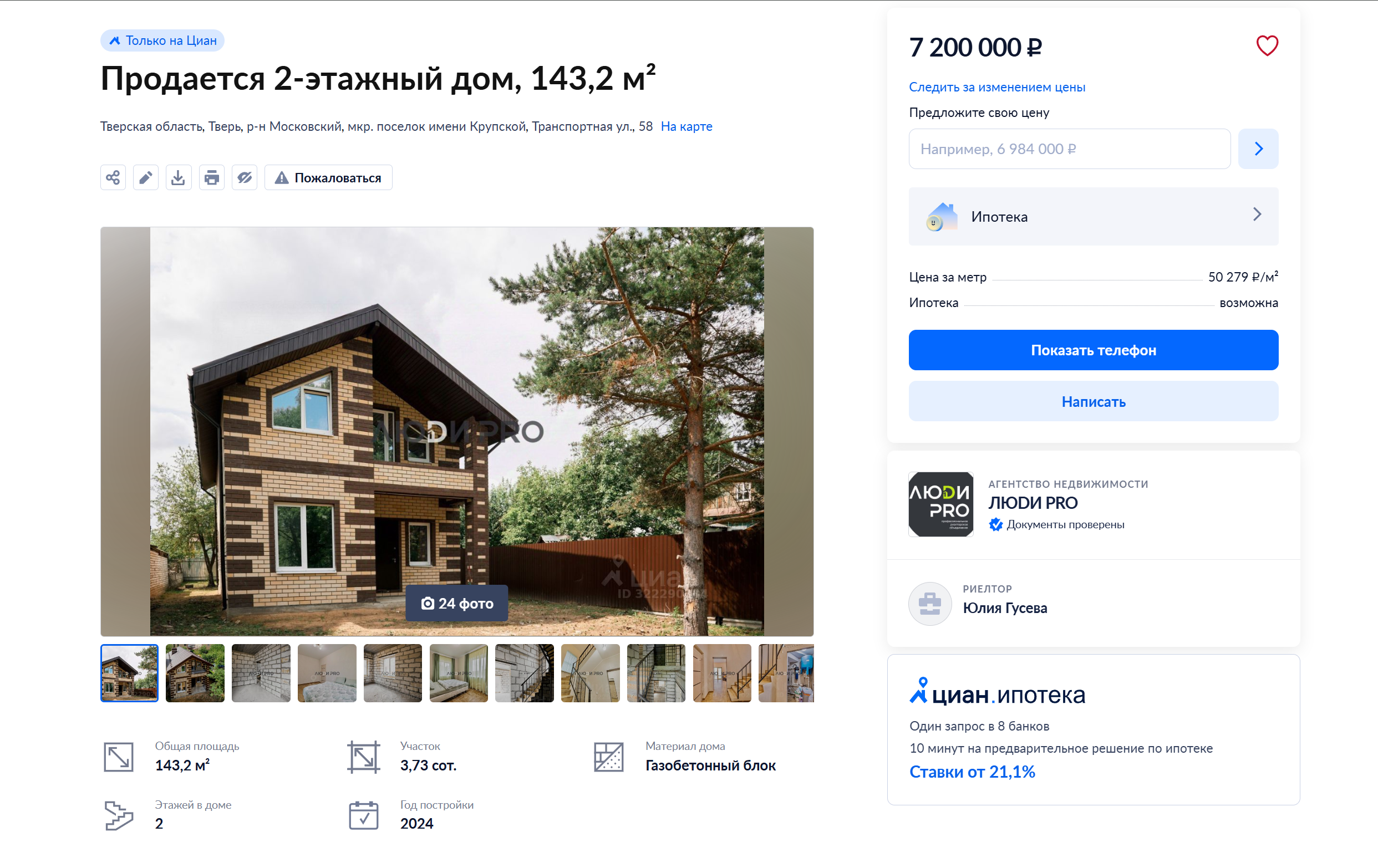The image size is (1378, 868).
Task: Click realtor Юлия Гусева avatar icon
Action: pos(930,604)
